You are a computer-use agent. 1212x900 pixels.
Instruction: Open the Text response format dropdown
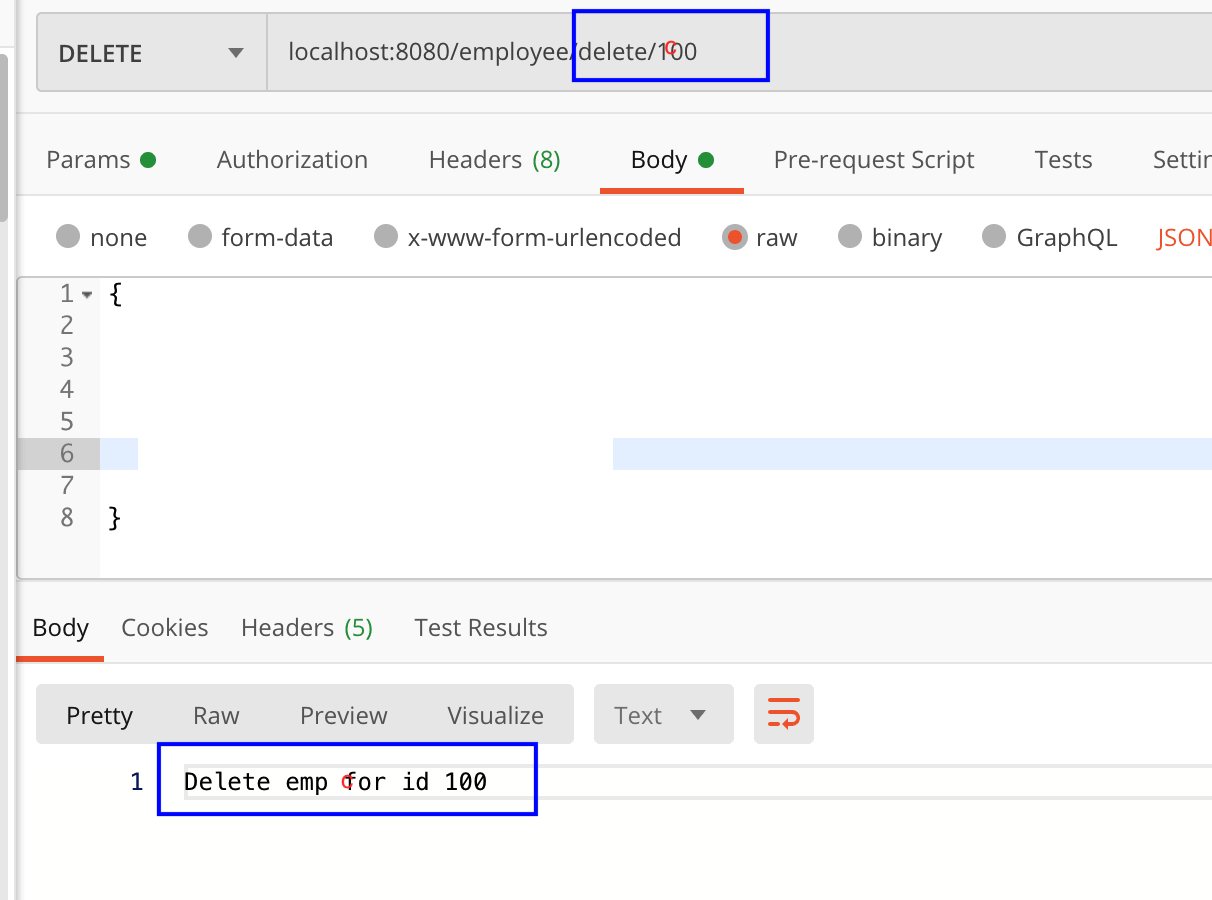(664, 715)
